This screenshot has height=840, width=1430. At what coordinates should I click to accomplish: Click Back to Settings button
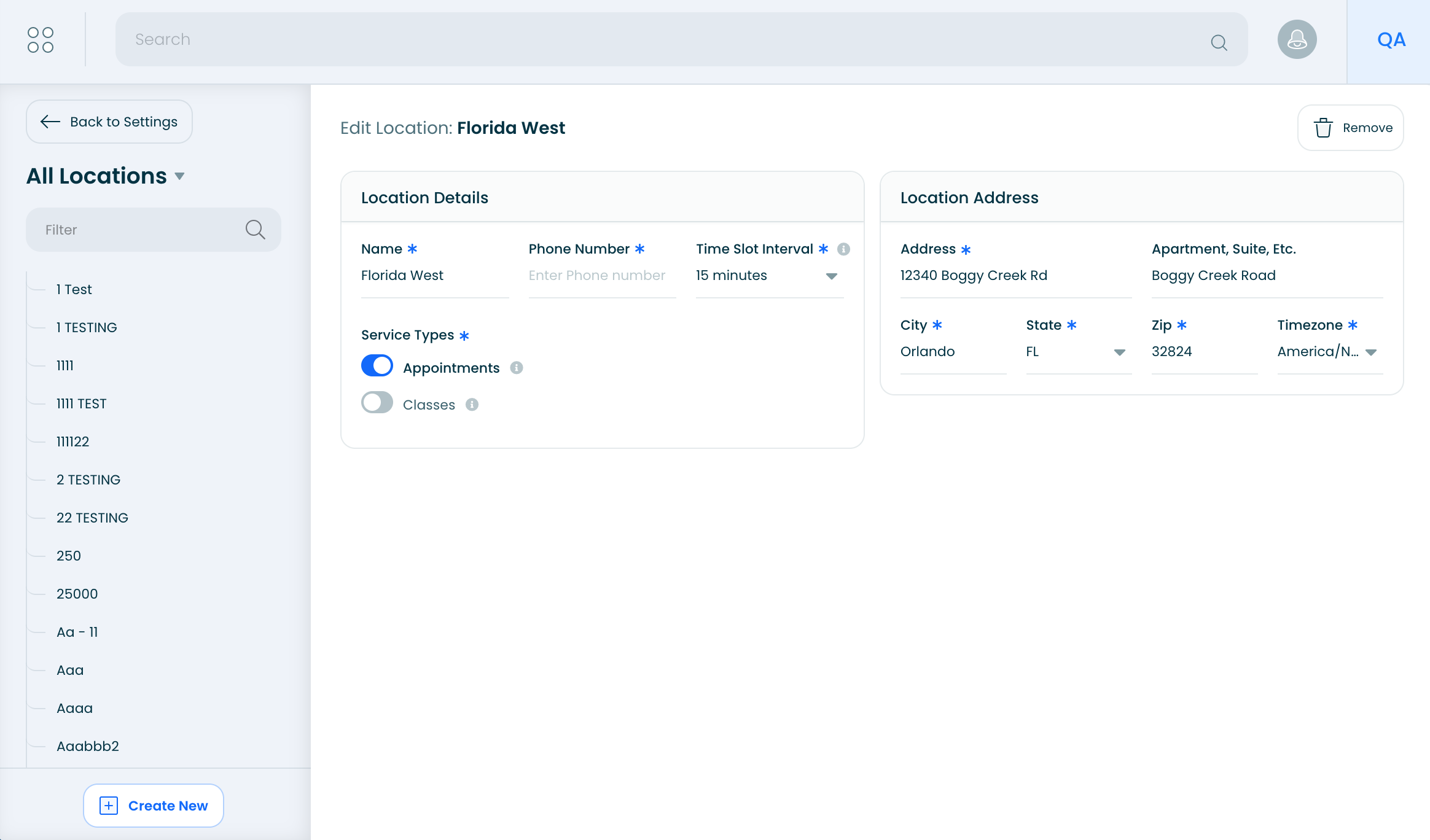tap(109, 122)
